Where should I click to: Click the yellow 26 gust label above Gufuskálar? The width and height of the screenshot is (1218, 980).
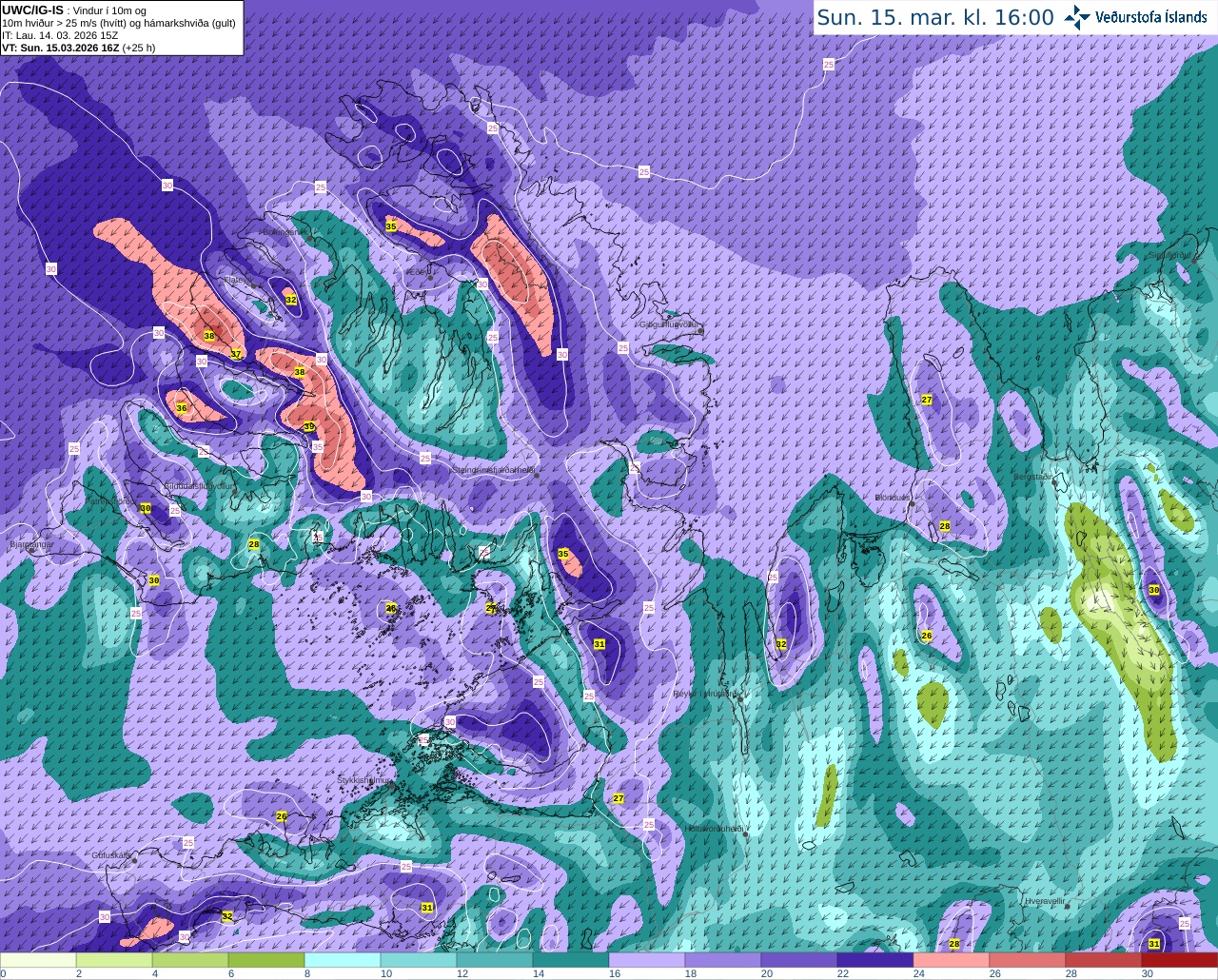(282, 816)
